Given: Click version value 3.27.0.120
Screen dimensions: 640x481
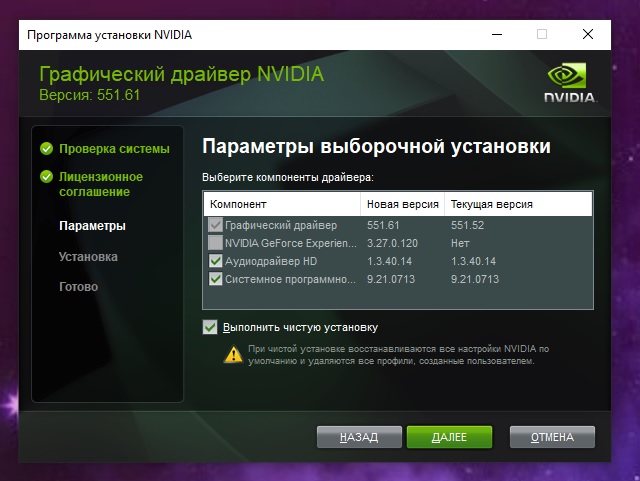Looking at the screenshot, I should (x=392, y=243).
